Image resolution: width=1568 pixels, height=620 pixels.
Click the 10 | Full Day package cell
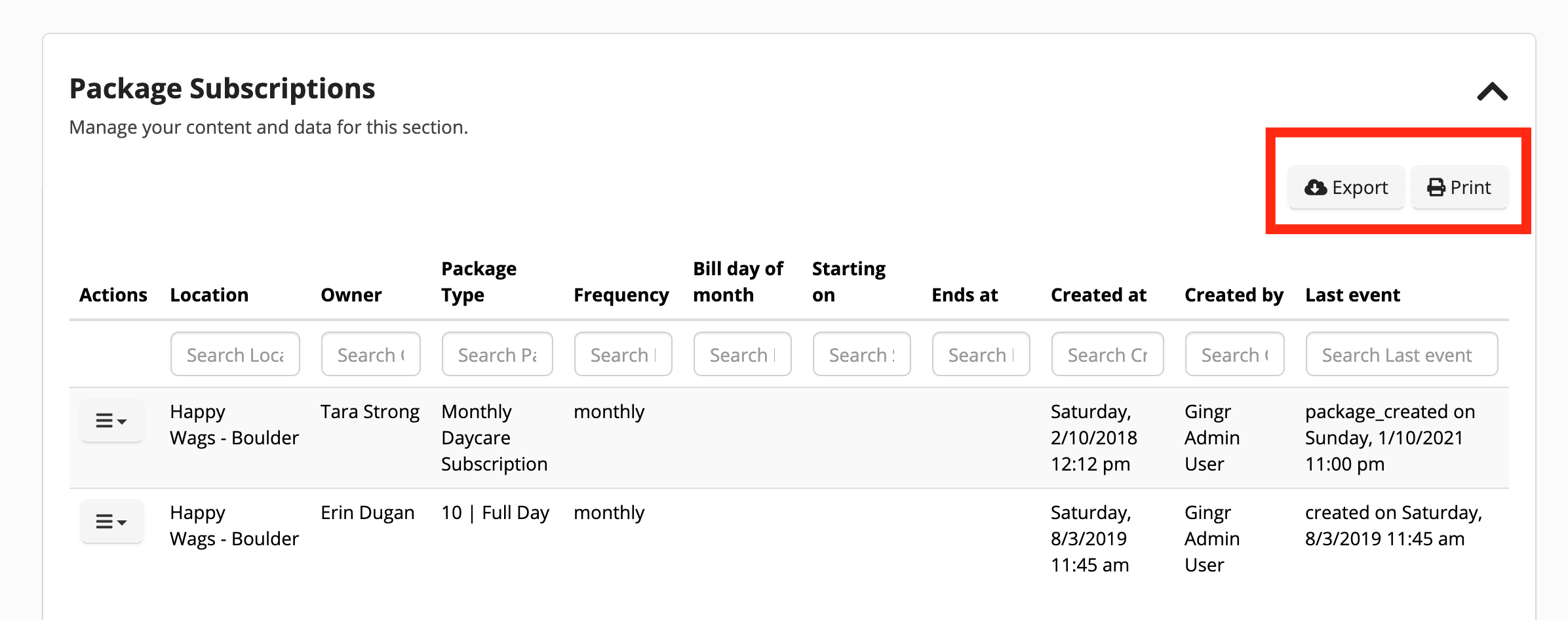[x=495, y=513]
